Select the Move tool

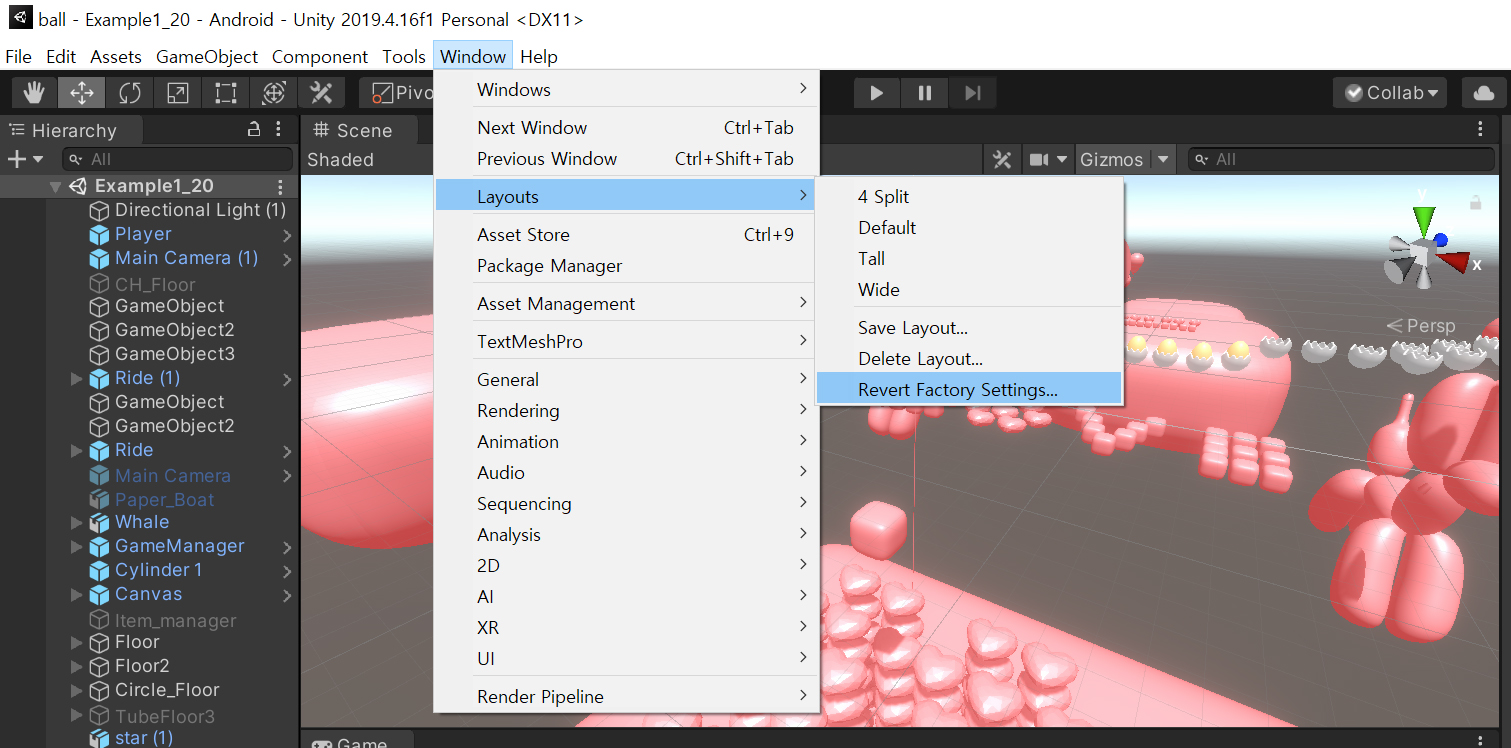[x=82, y=93]
